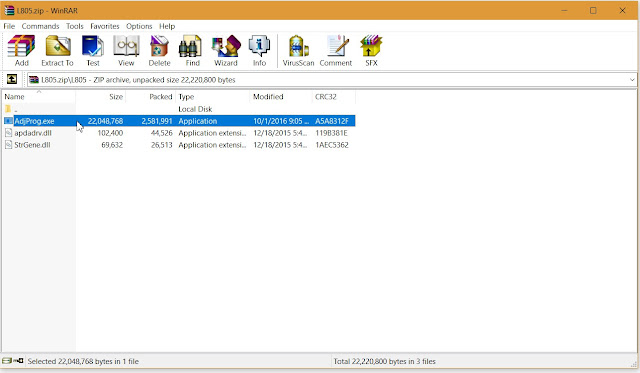Click the 69,632 size value
Screen dimensions: 640x373
click(x=112, y=144)
